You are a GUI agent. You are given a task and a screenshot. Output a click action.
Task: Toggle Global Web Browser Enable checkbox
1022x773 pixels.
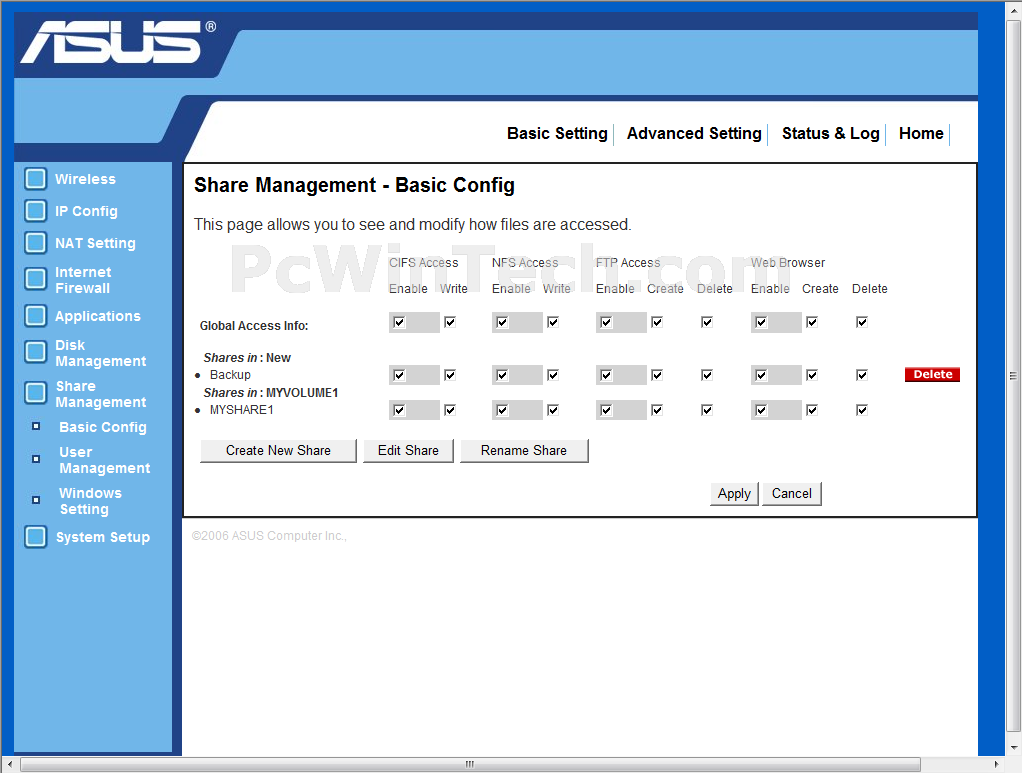pyautogui.click(x=761, y=322)
